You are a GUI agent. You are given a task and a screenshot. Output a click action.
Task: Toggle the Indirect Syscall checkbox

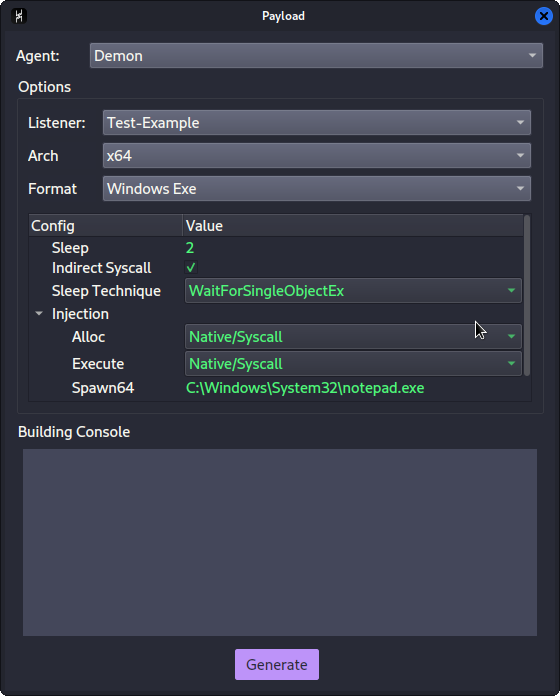pyautogui.click(x=191, y=268)
